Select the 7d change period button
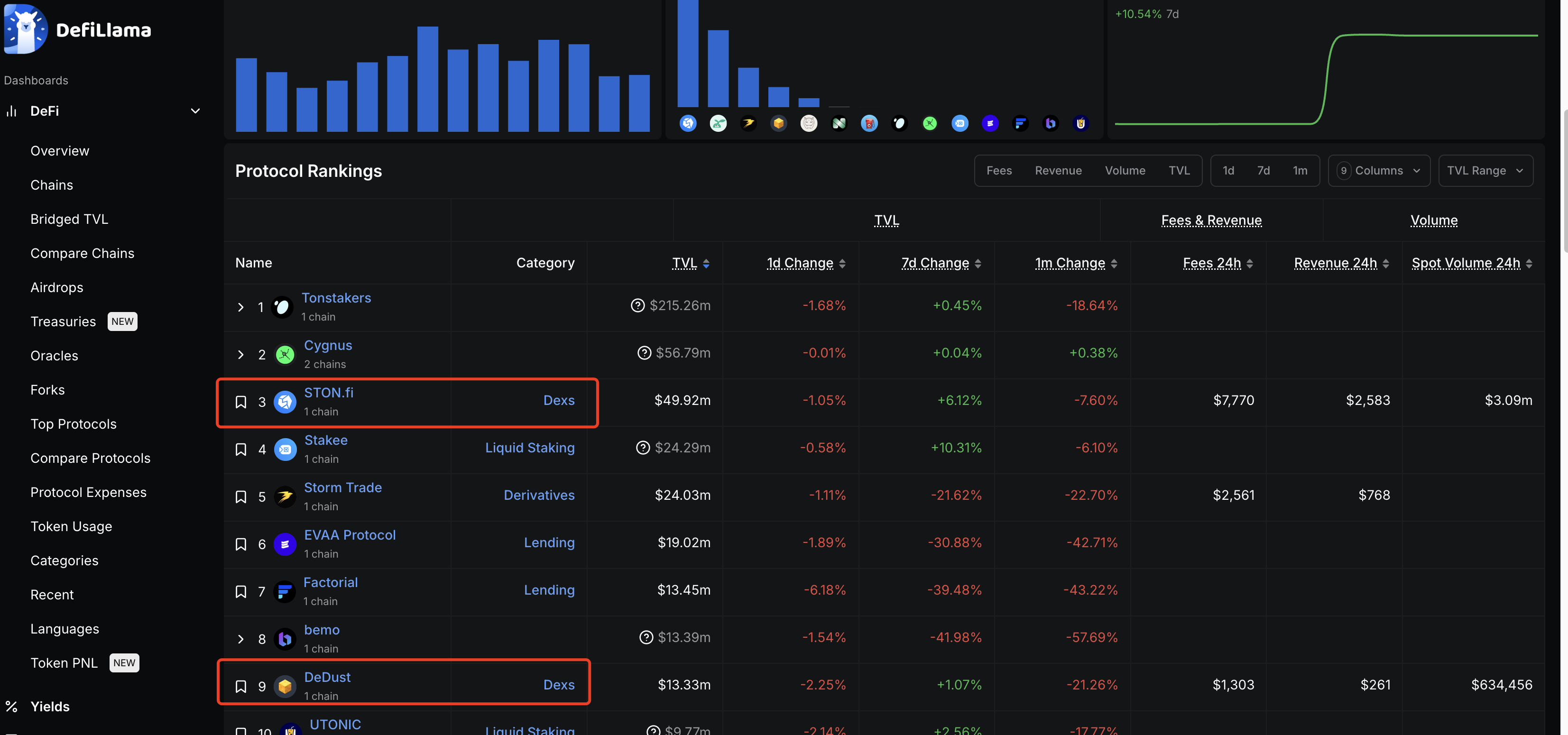Image resolution: width=1568 pixels, height=735 pixels. pyautogui.click(x=1264, y=171)
